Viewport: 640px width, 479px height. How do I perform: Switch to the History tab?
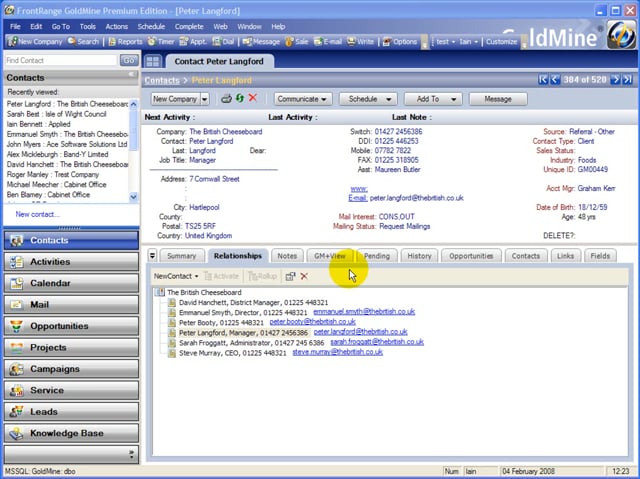click(419, 256)
